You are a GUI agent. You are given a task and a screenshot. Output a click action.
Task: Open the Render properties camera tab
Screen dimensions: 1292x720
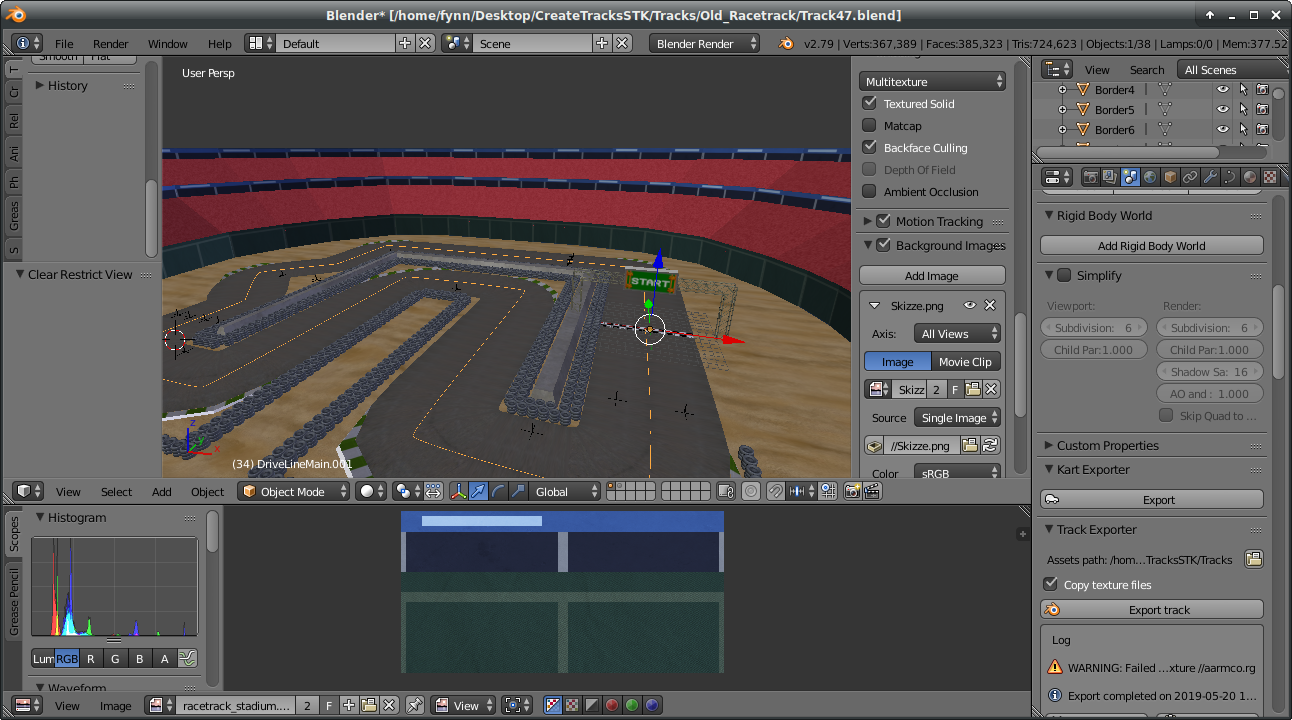(1091, 177)
